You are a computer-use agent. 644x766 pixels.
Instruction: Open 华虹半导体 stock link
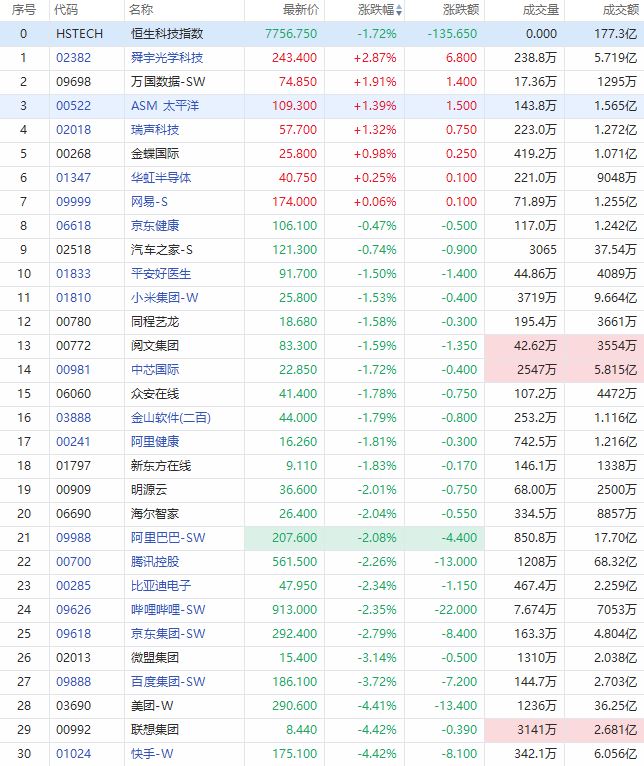click(161, 177)
